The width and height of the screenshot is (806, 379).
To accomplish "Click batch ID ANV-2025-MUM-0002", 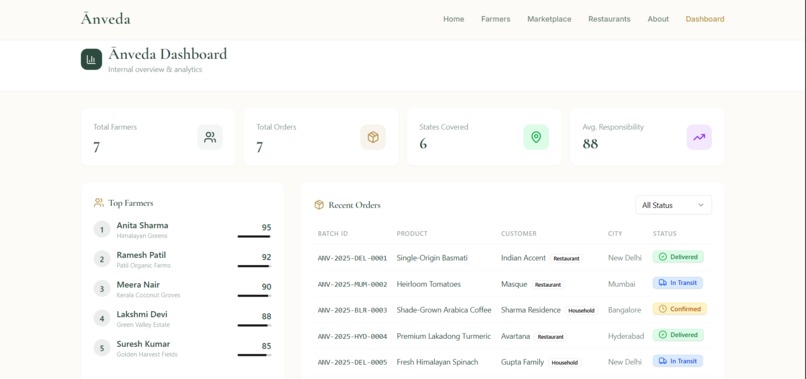I will 352,284.
